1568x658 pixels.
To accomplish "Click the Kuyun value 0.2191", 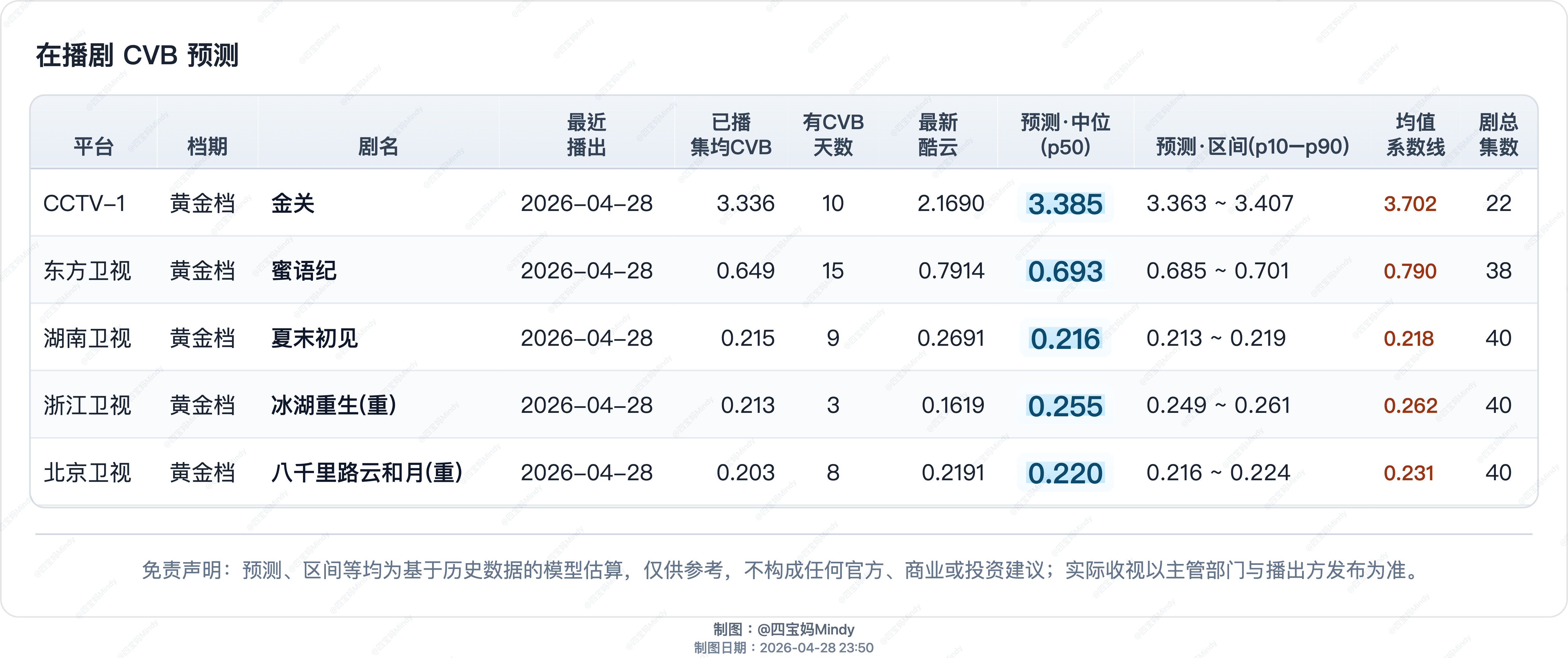I will click(953, 473).
